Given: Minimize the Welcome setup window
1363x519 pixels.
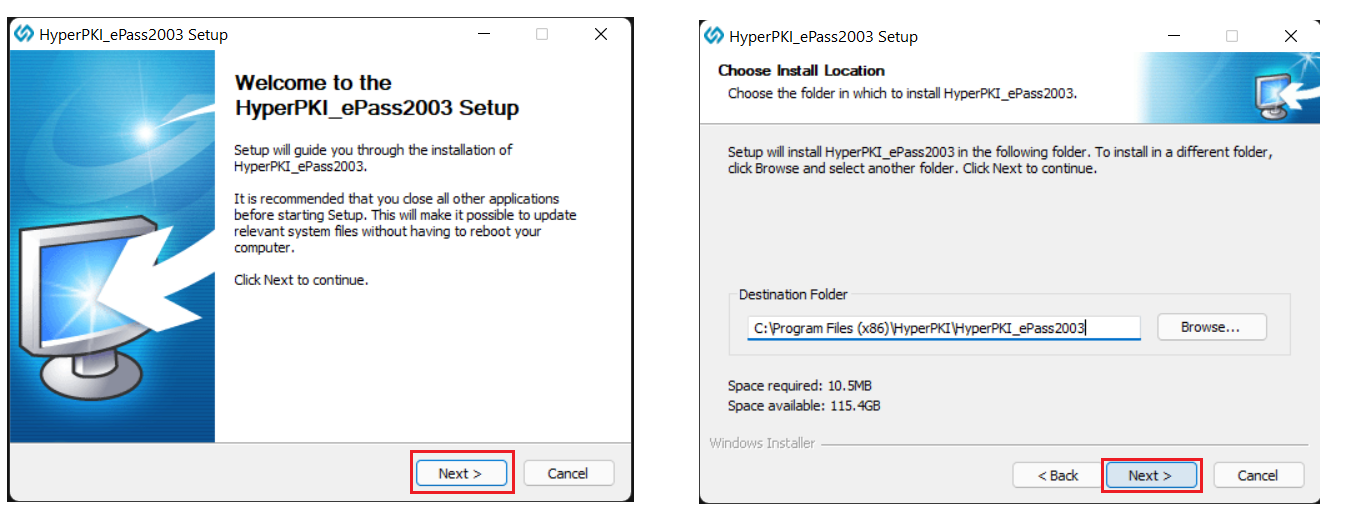Looking at the screenshot, I should tap(483, 34).
